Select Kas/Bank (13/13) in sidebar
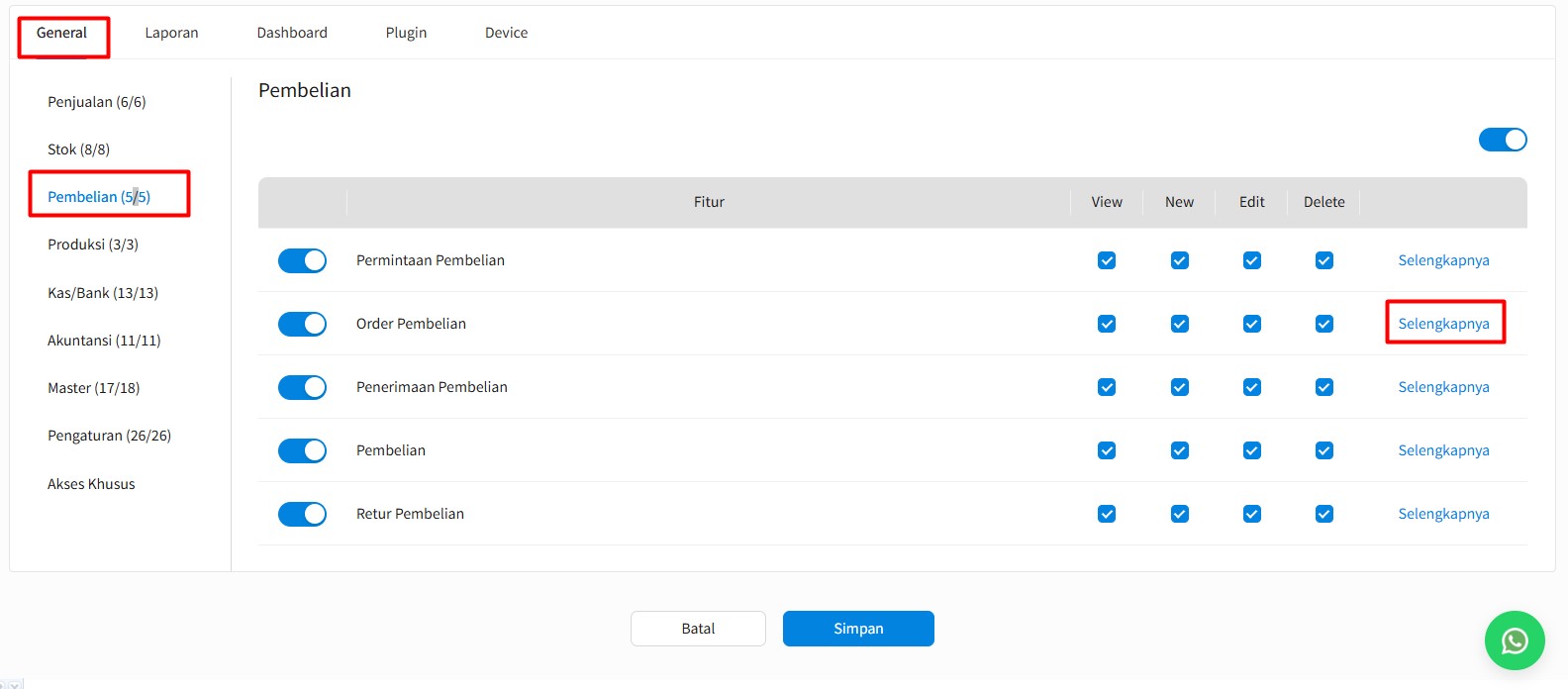Image resolution: width=1568 pixels, height=689 pixels. pos(103,293)
